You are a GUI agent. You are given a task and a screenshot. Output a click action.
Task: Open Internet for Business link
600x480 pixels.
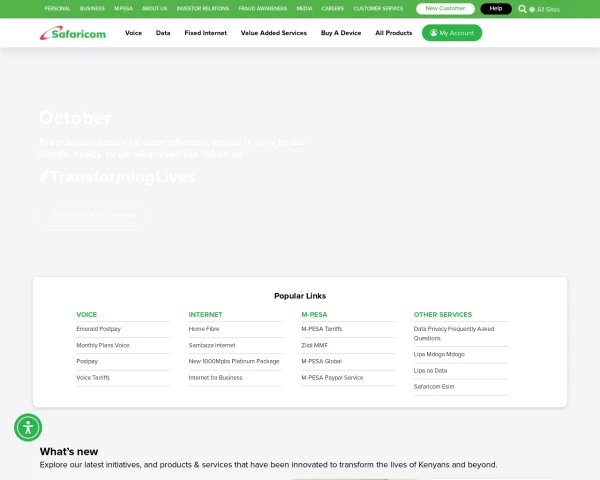(x=215, y=377)
